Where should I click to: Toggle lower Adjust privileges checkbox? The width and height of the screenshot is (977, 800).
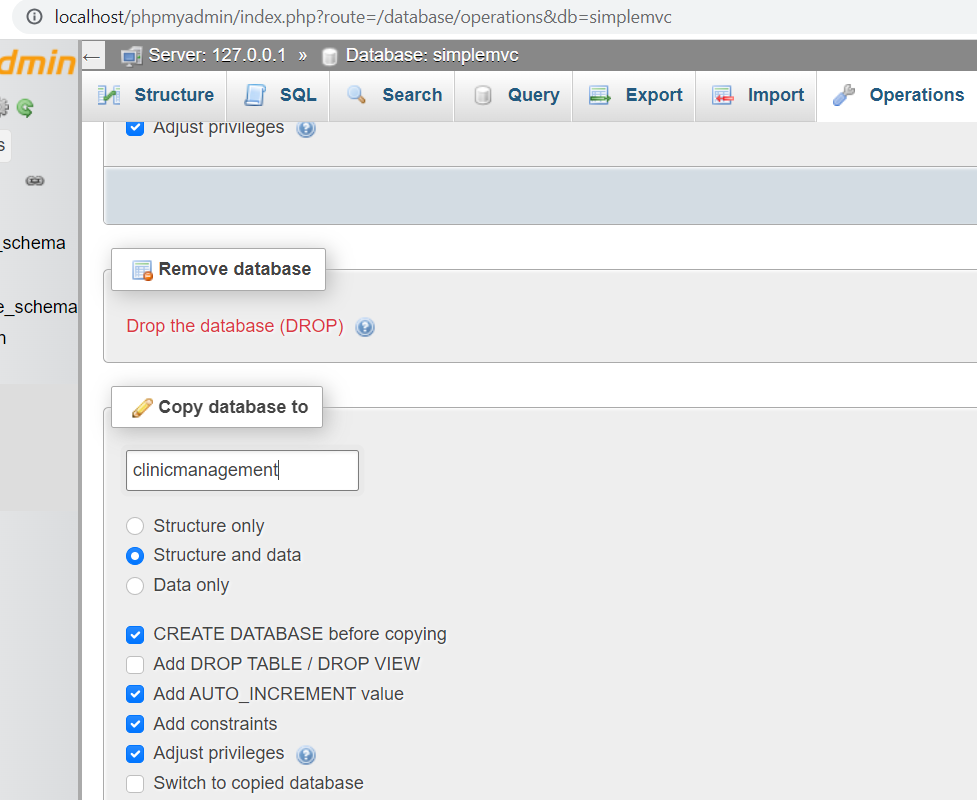coord(135,754)
